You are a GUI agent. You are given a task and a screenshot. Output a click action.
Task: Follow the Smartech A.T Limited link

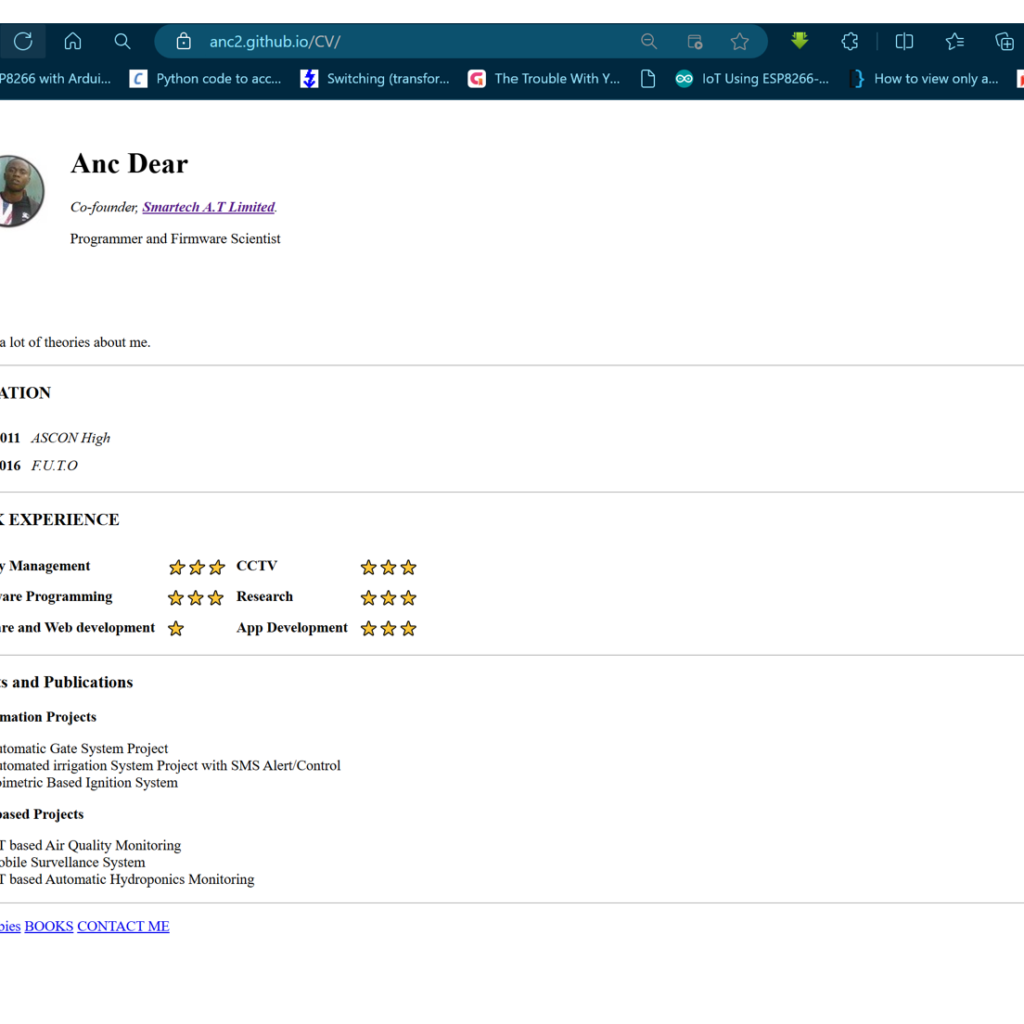(208, 207)
